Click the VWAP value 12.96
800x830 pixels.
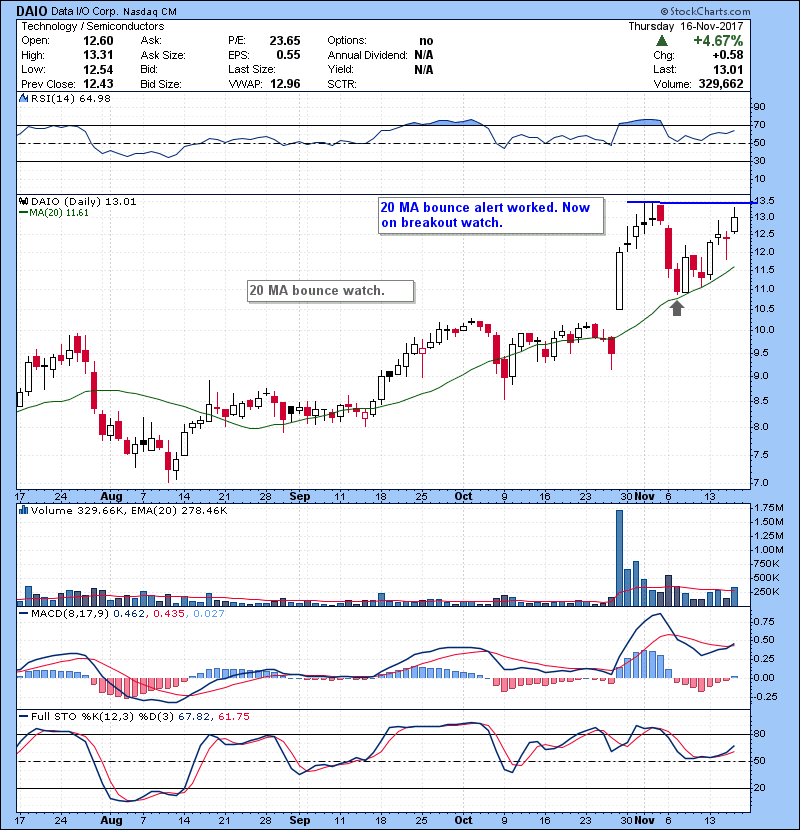pos(285,84)
